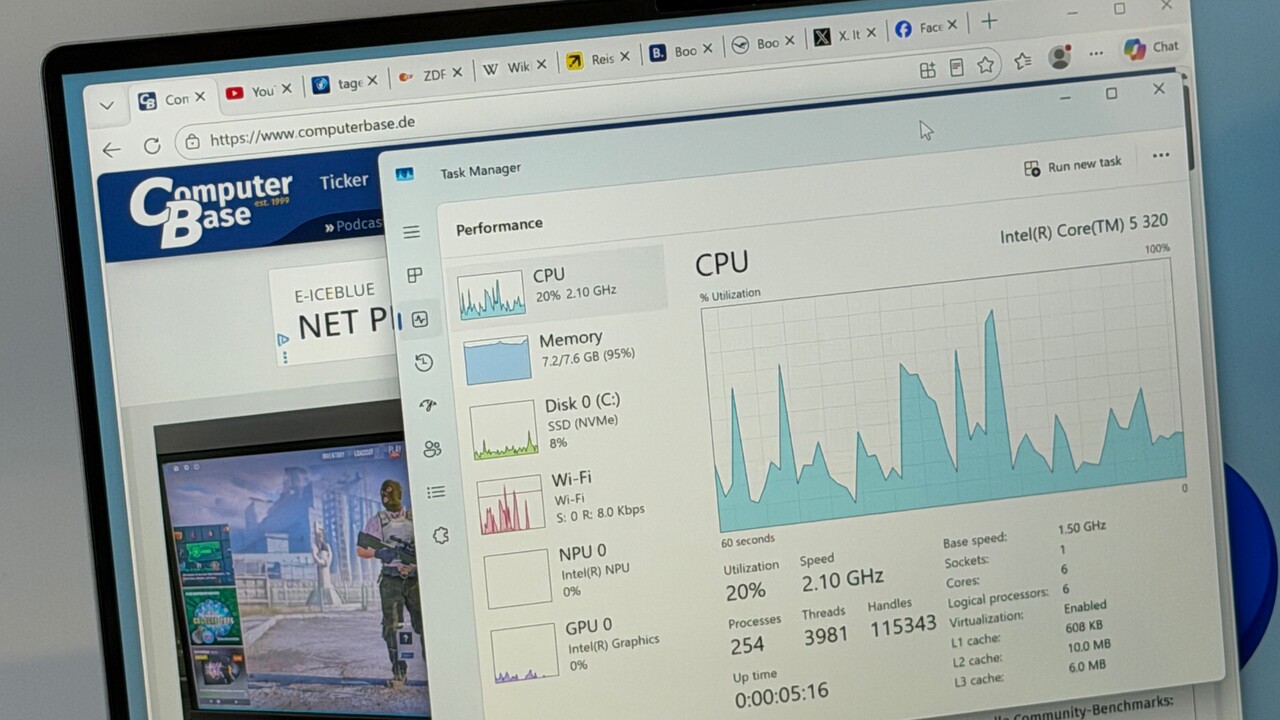Open the Processes page in Task Manager
The image size is (1280, 720).
click(414, 276)
